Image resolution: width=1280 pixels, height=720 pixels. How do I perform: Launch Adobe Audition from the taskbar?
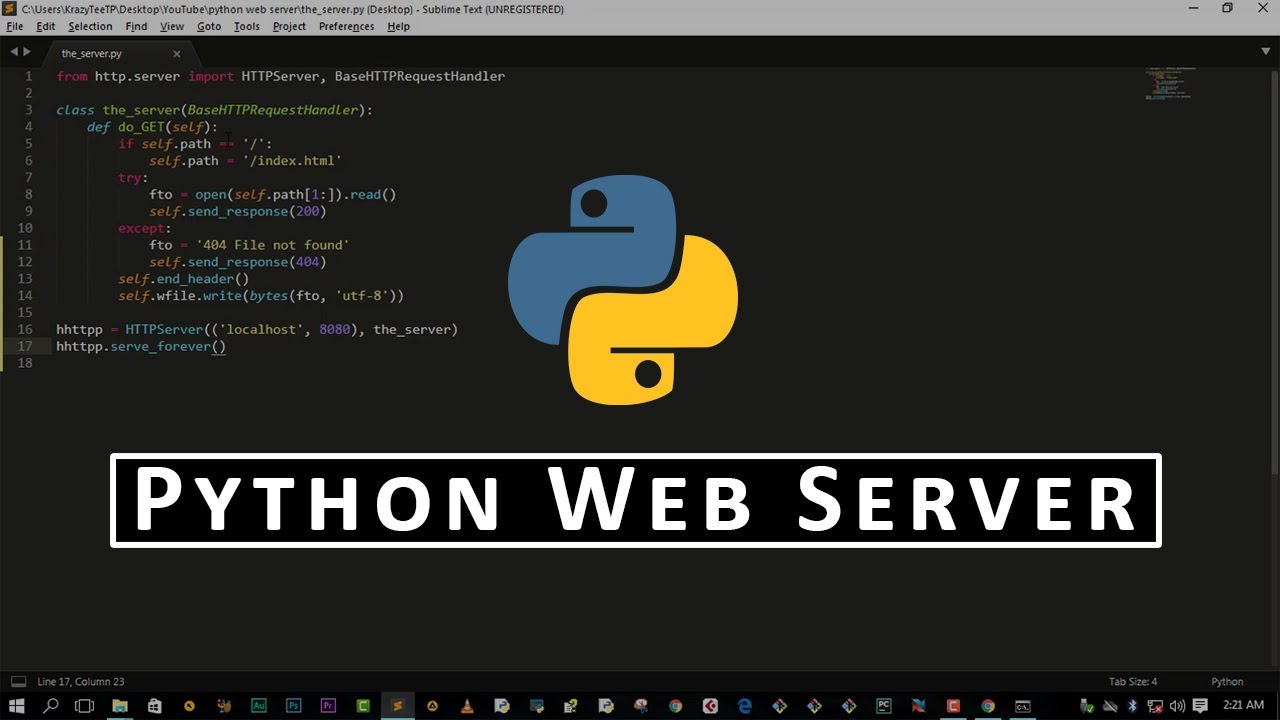pos(259,706)
